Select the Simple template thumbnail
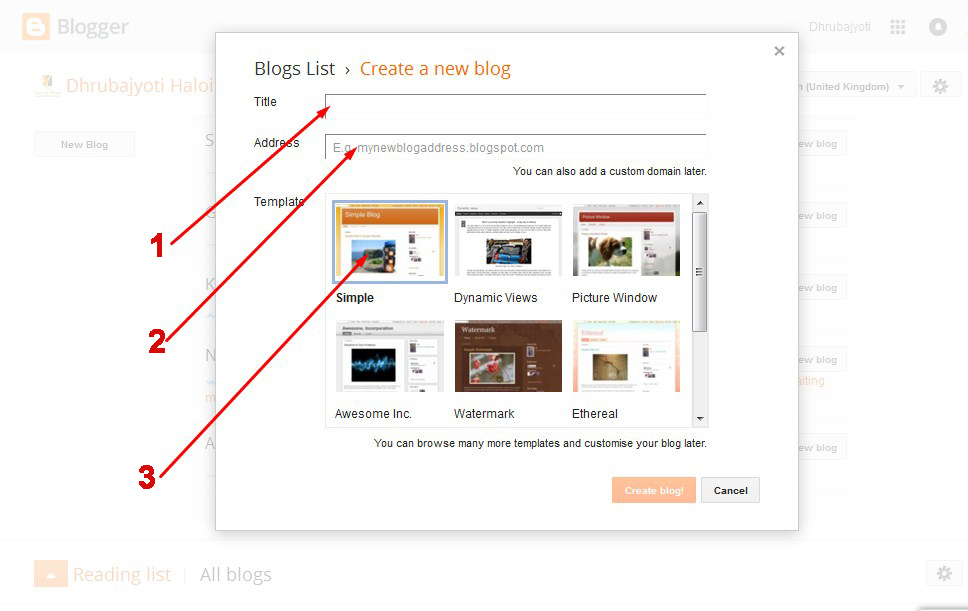The image size is (968, 611). click(390, 241)
